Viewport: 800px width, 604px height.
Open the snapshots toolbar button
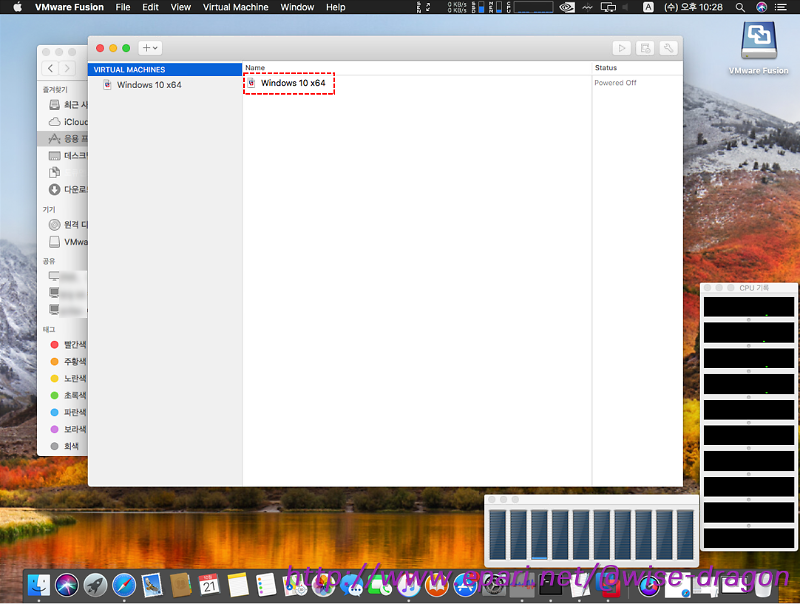tap(645, 48)
